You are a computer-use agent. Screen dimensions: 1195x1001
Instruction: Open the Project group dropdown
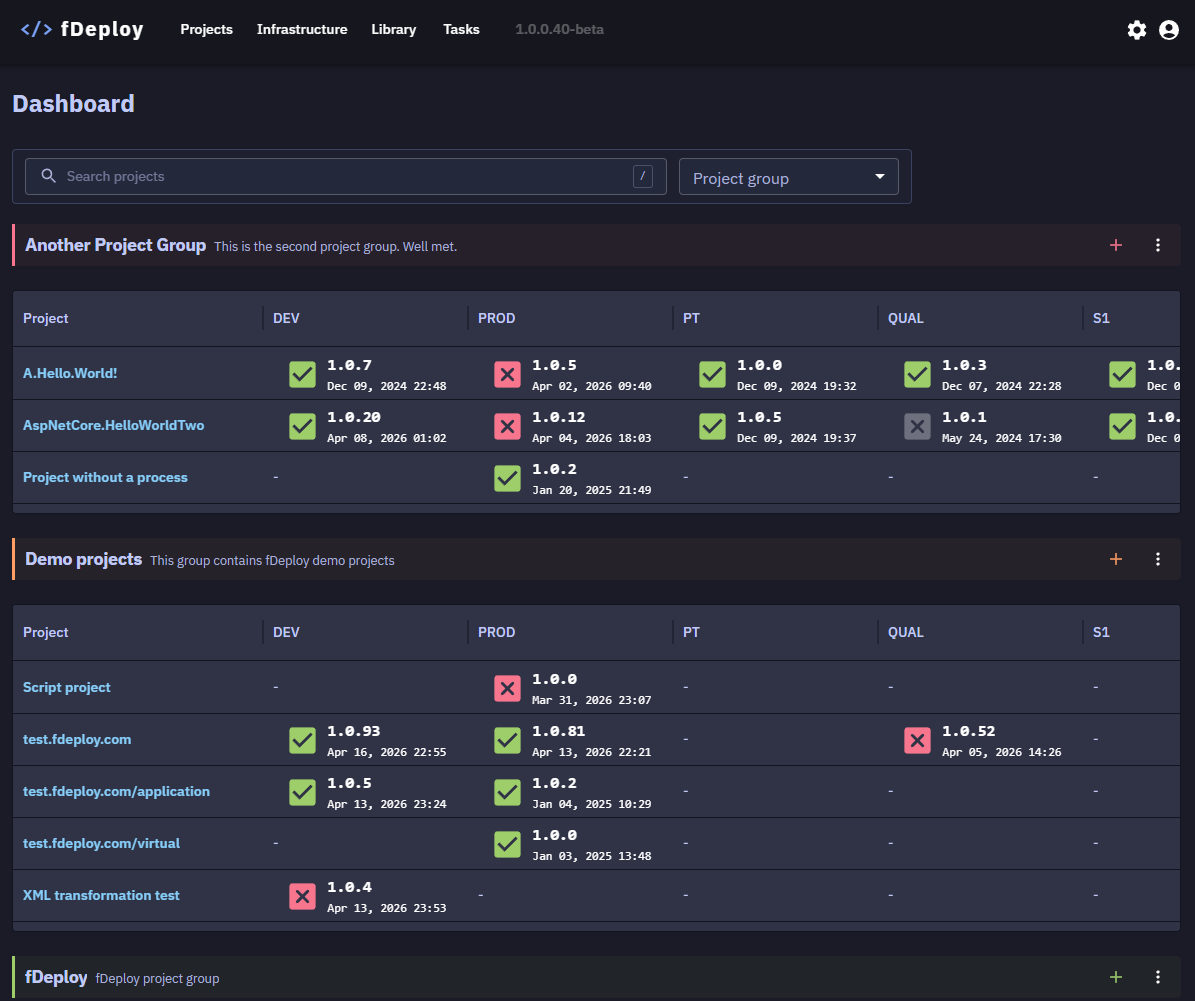point(789,177)
